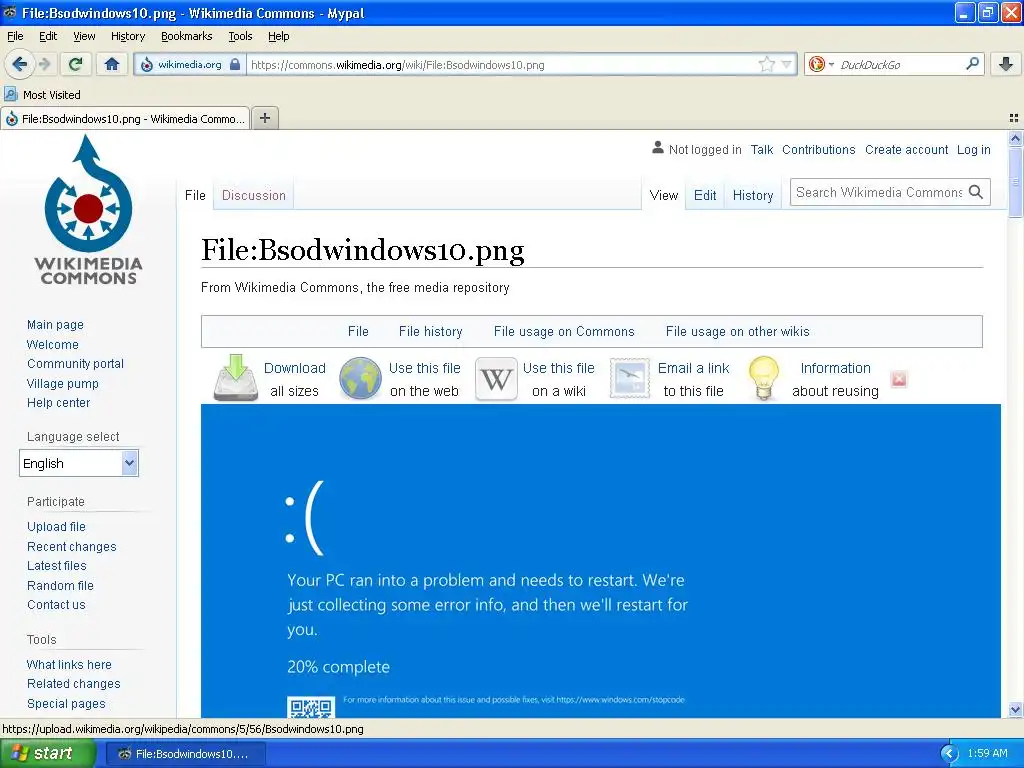The width and height of the screenshot is (1024, 768).
Task: Click the Windows Start button
Action: coord(47,753)
